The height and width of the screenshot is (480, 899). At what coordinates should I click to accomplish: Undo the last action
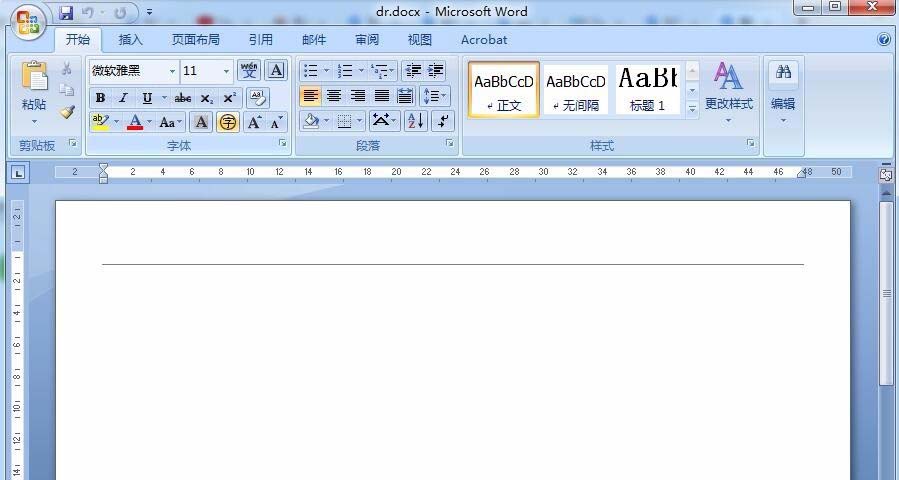87,12
